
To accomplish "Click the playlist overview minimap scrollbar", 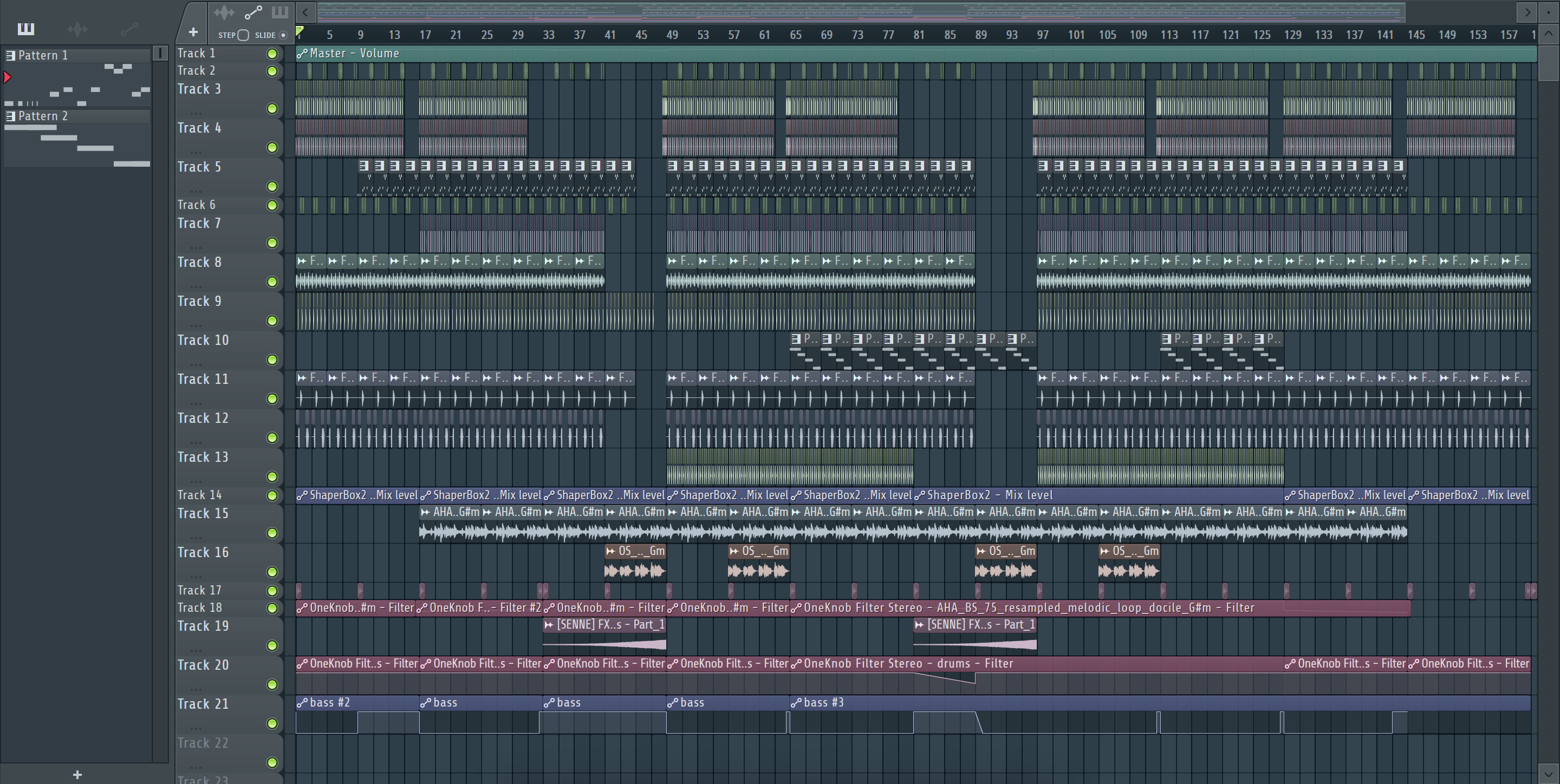I will pos(861,12).
